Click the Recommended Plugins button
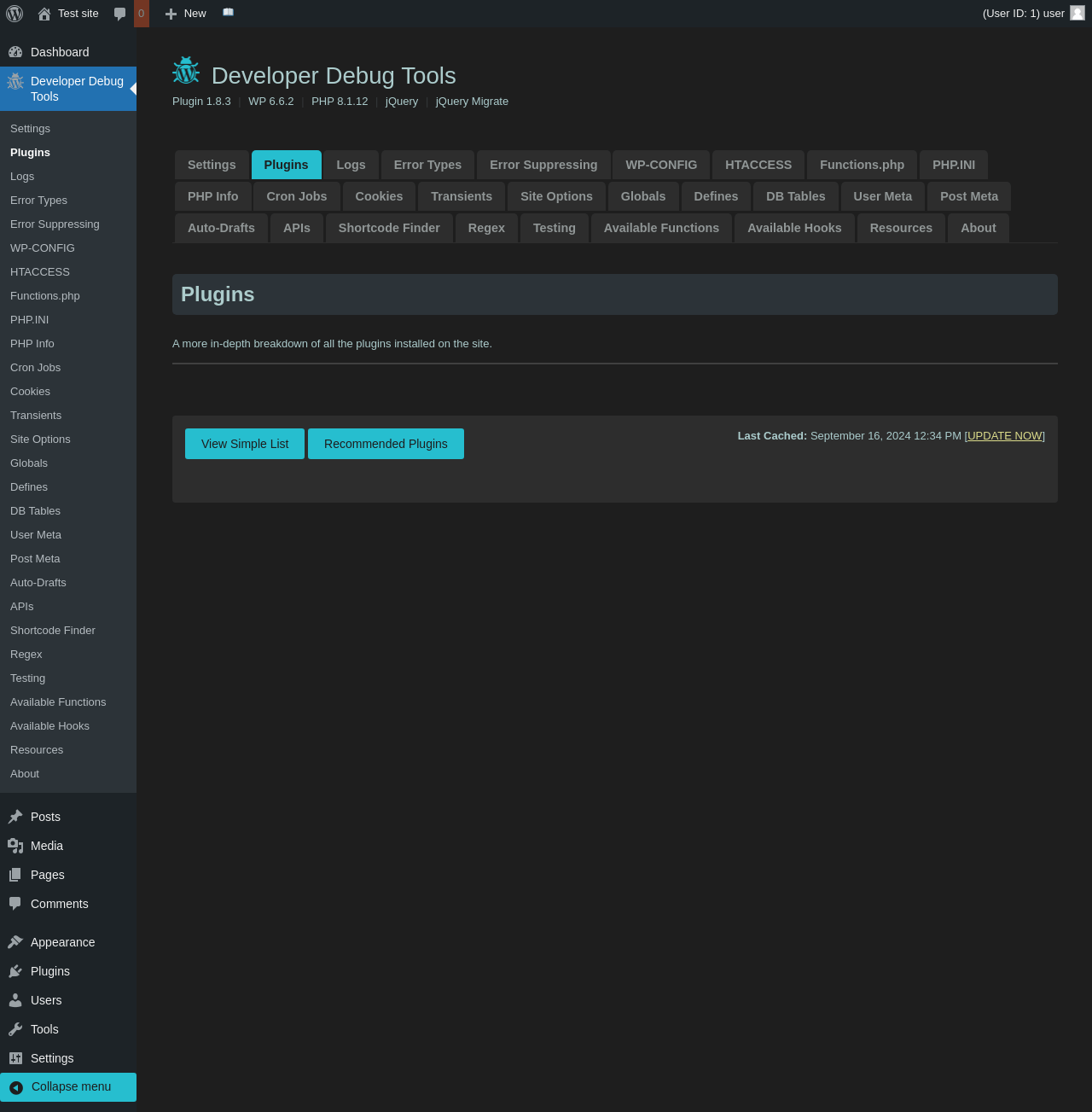1092x1112 pixels. click(x=386, y=444)
